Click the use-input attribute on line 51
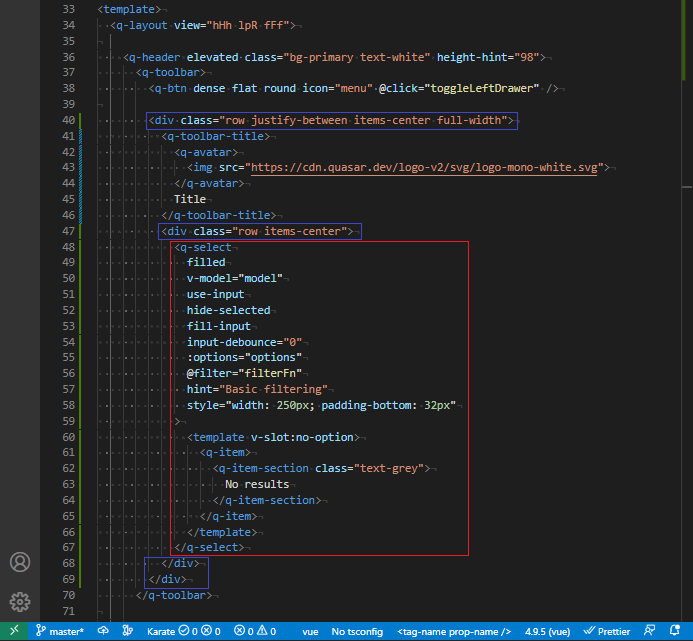 click(216, 294)
